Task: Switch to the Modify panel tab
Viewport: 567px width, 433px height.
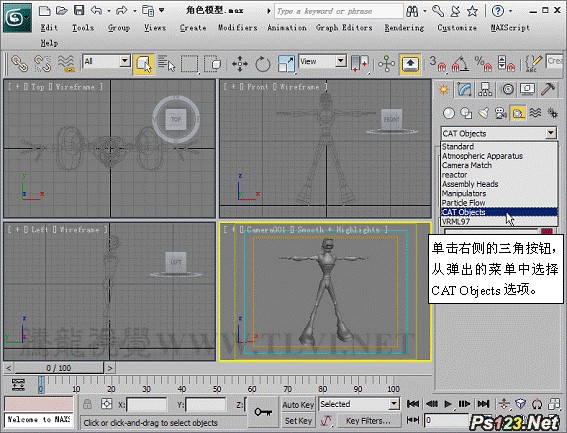Action: point(464,89)
